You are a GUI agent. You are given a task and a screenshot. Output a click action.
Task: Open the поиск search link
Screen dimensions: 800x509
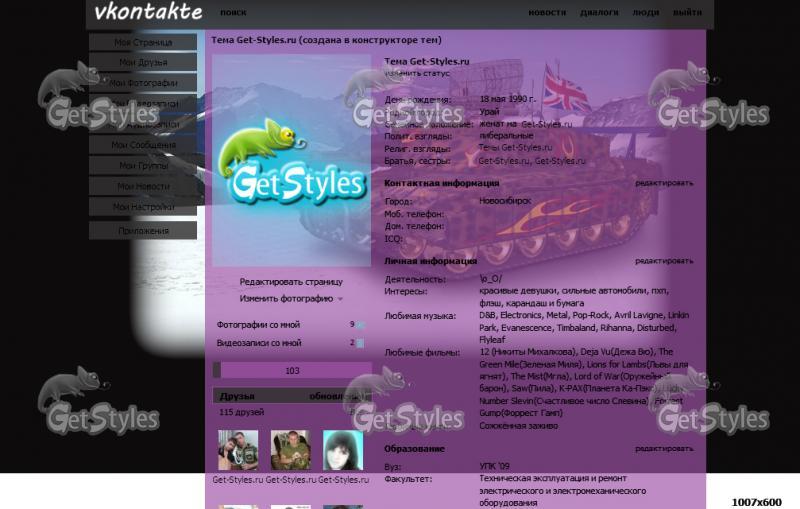point(233,12)
